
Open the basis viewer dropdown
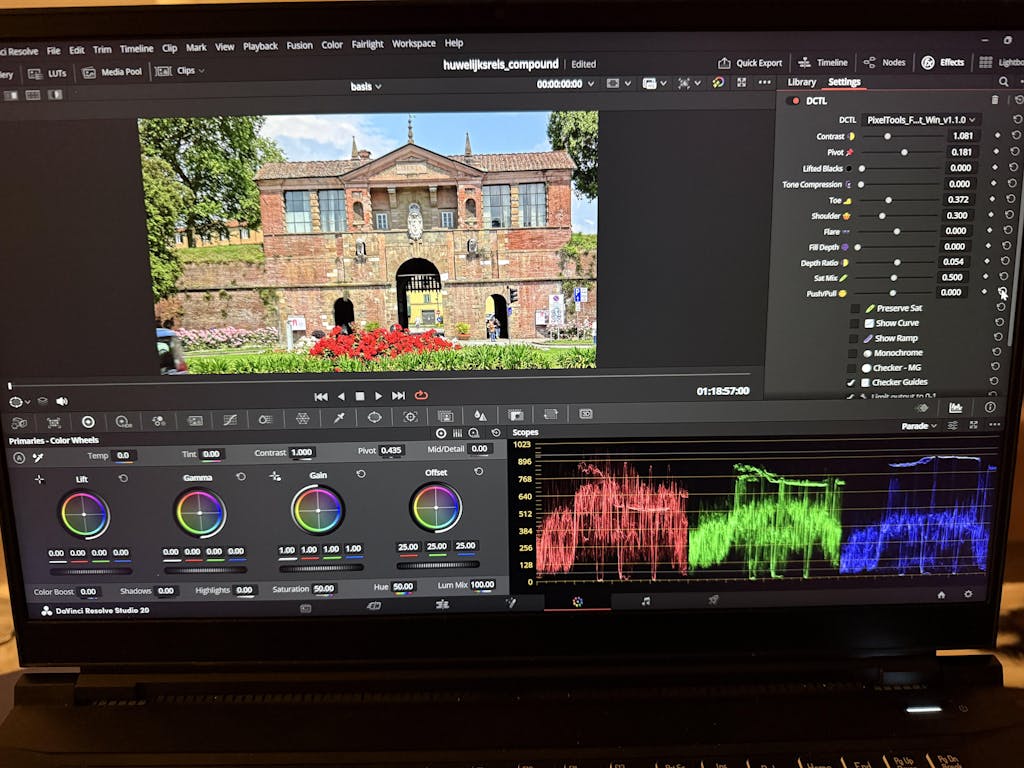[366, 87]
